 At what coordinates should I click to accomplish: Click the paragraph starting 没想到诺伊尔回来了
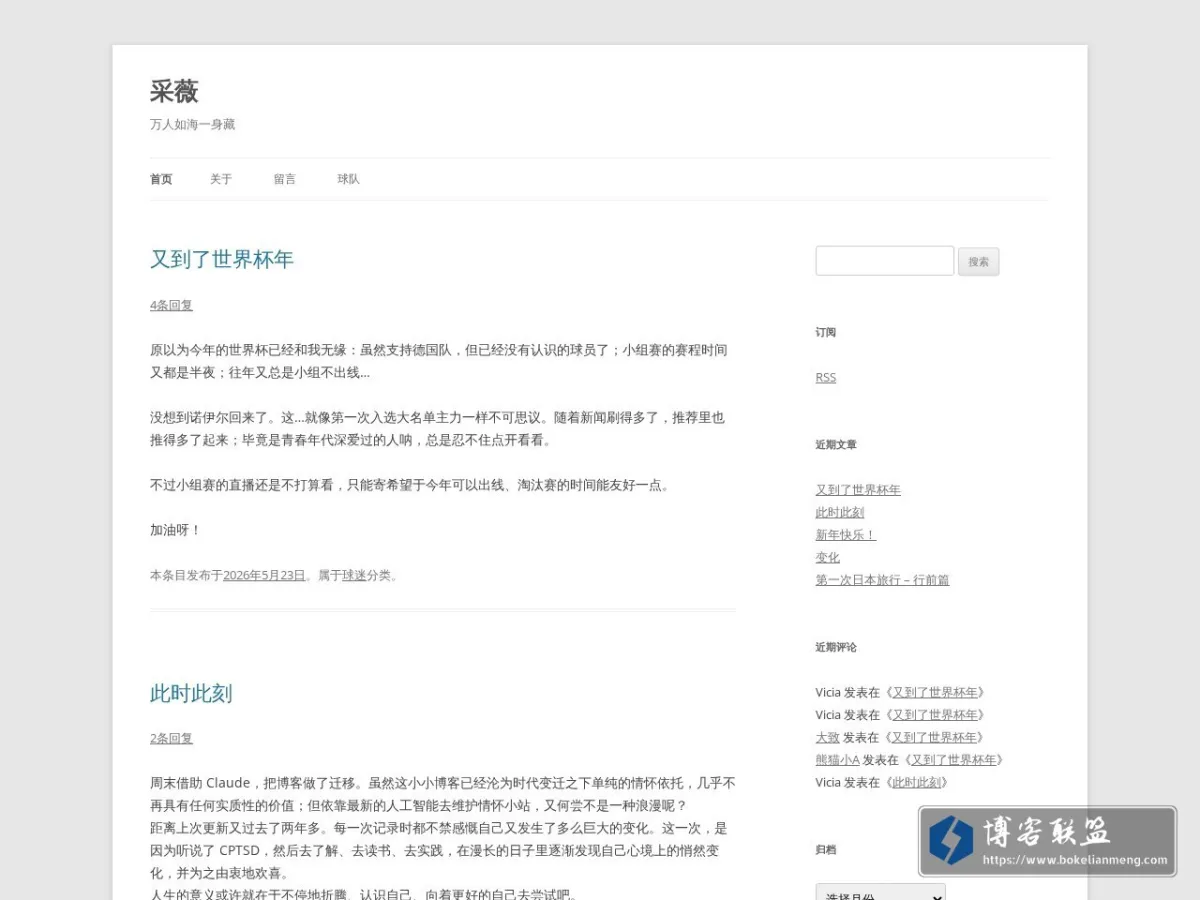tap(438, 428)
